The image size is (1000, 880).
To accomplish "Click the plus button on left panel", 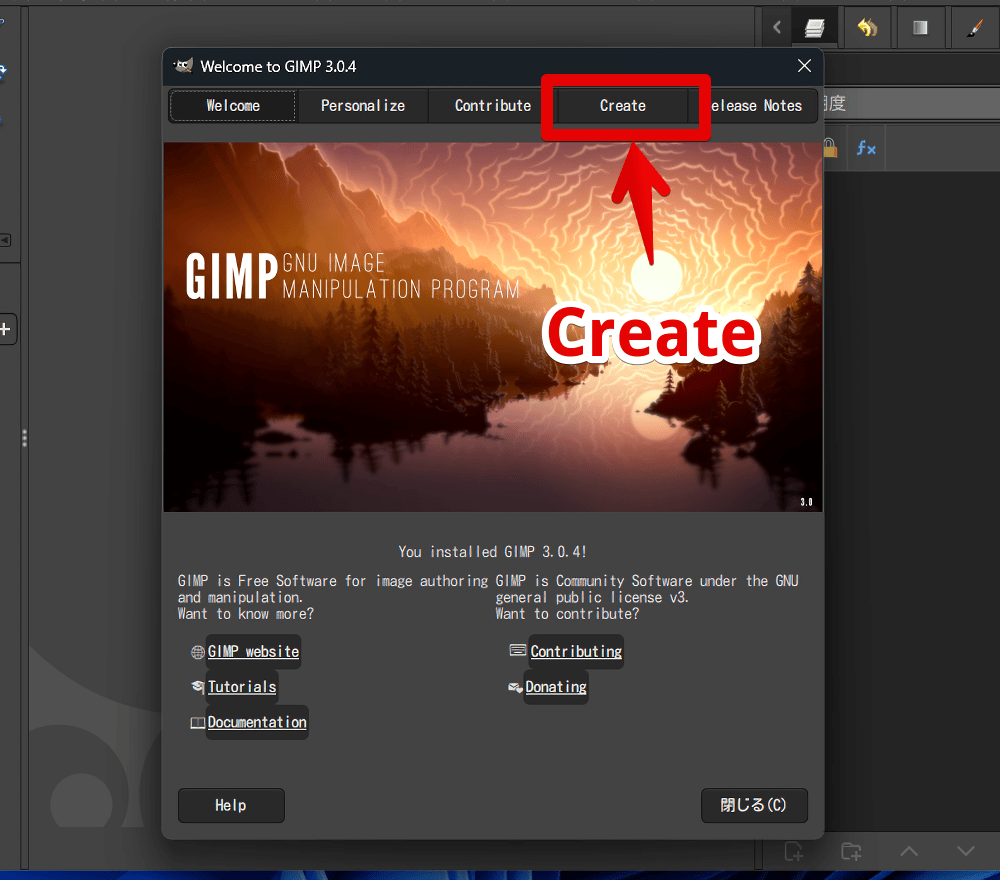I will pos(6,329).
